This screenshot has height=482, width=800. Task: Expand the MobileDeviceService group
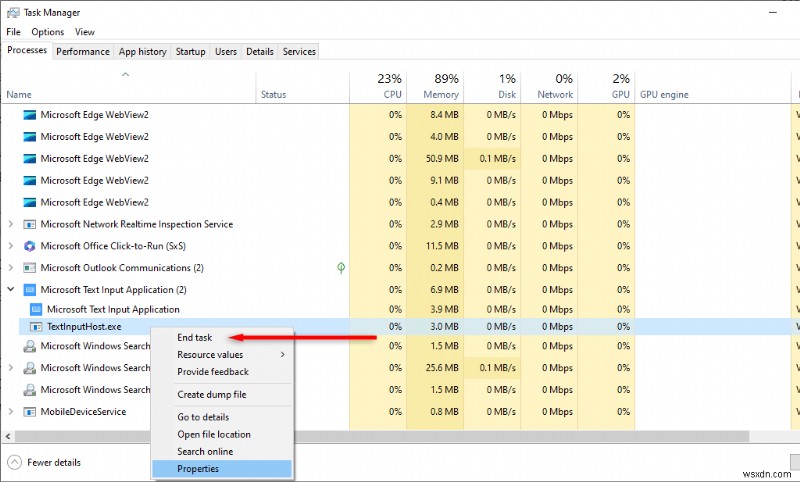11,411
